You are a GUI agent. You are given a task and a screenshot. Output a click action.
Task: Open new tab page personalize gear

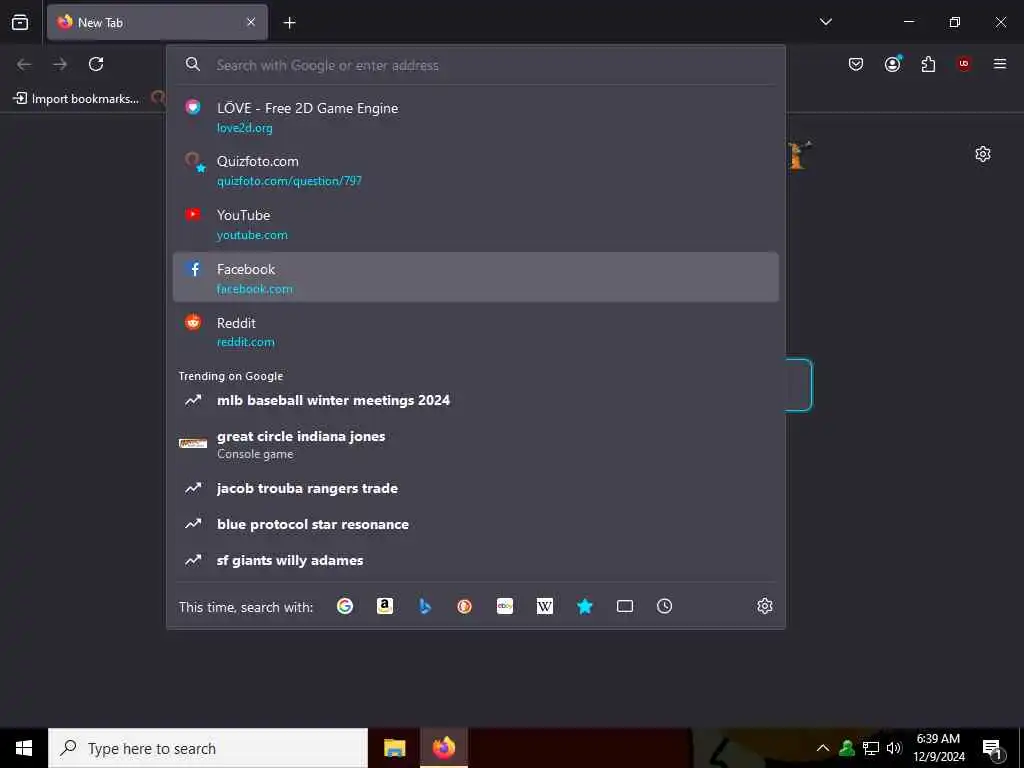coord(983,154)
